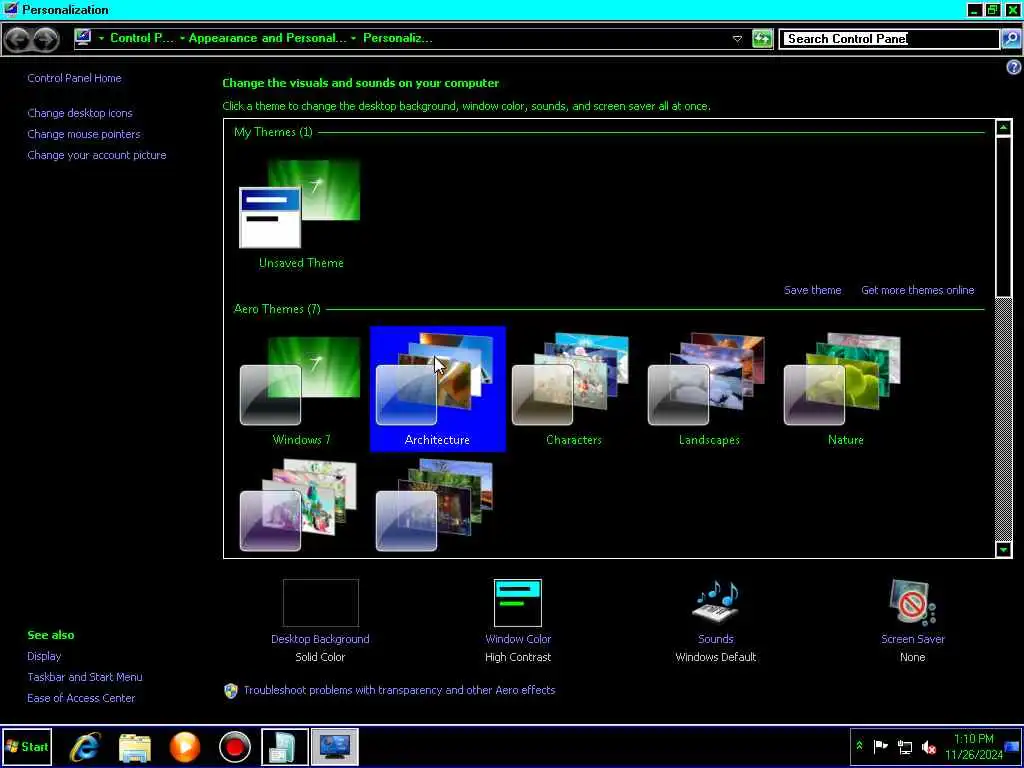Expand dropdown arrow before Appearance and Personalization
The width and height of the screenshot is (1024, 768).
click(182, 39)
